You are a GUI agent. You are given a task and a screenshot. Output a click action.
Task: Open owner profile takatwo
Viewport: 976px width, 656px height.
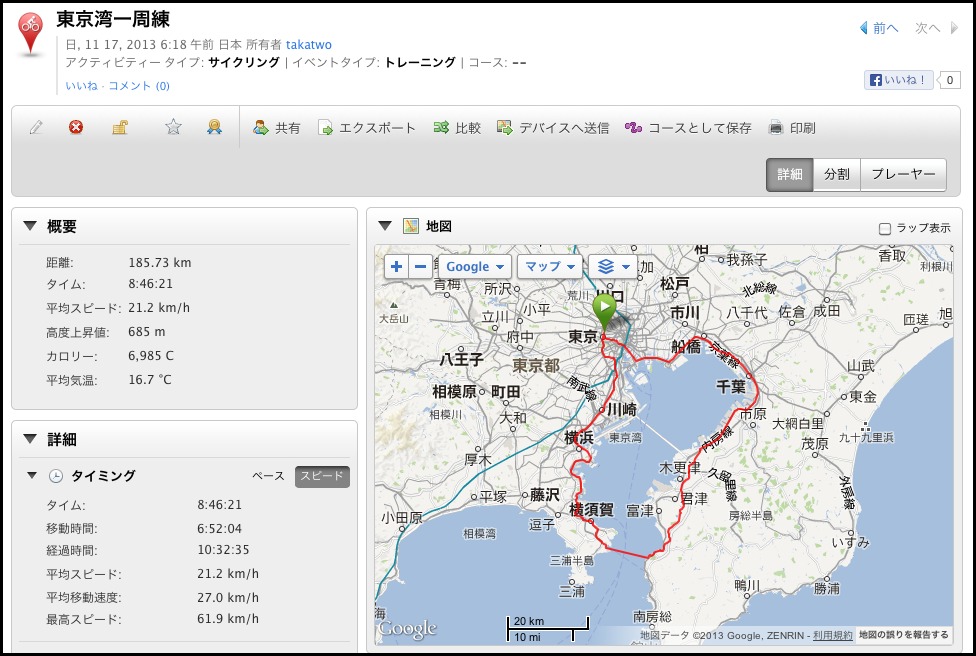pos(309,45)
